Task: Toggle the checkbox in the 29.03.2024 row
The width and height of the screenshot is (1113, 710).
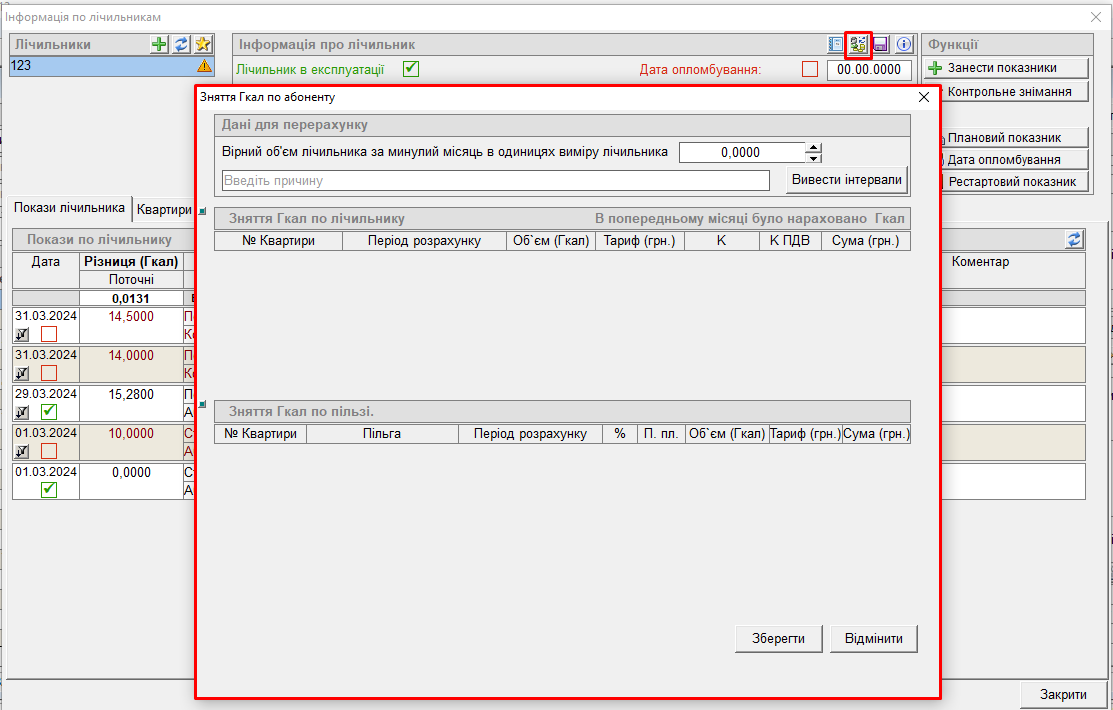Action: coord(49,412)
